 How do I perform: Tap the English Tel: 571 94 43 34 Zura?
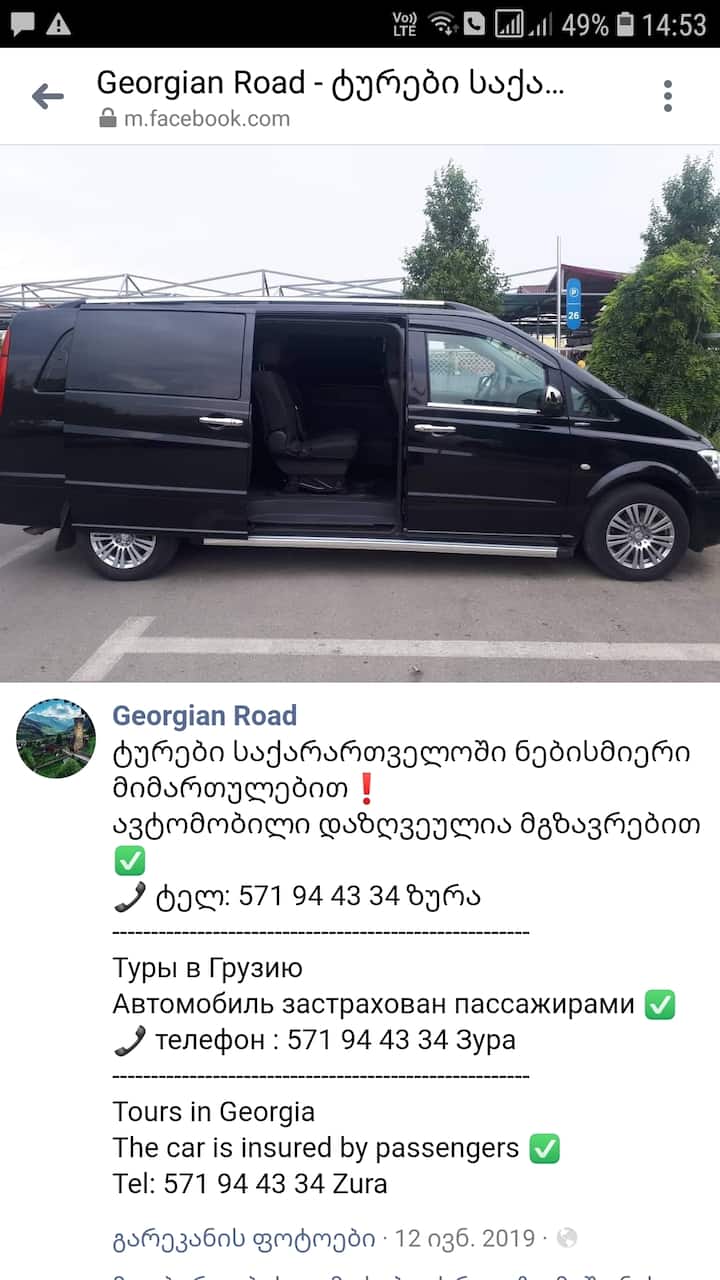tap(250, 1184)
